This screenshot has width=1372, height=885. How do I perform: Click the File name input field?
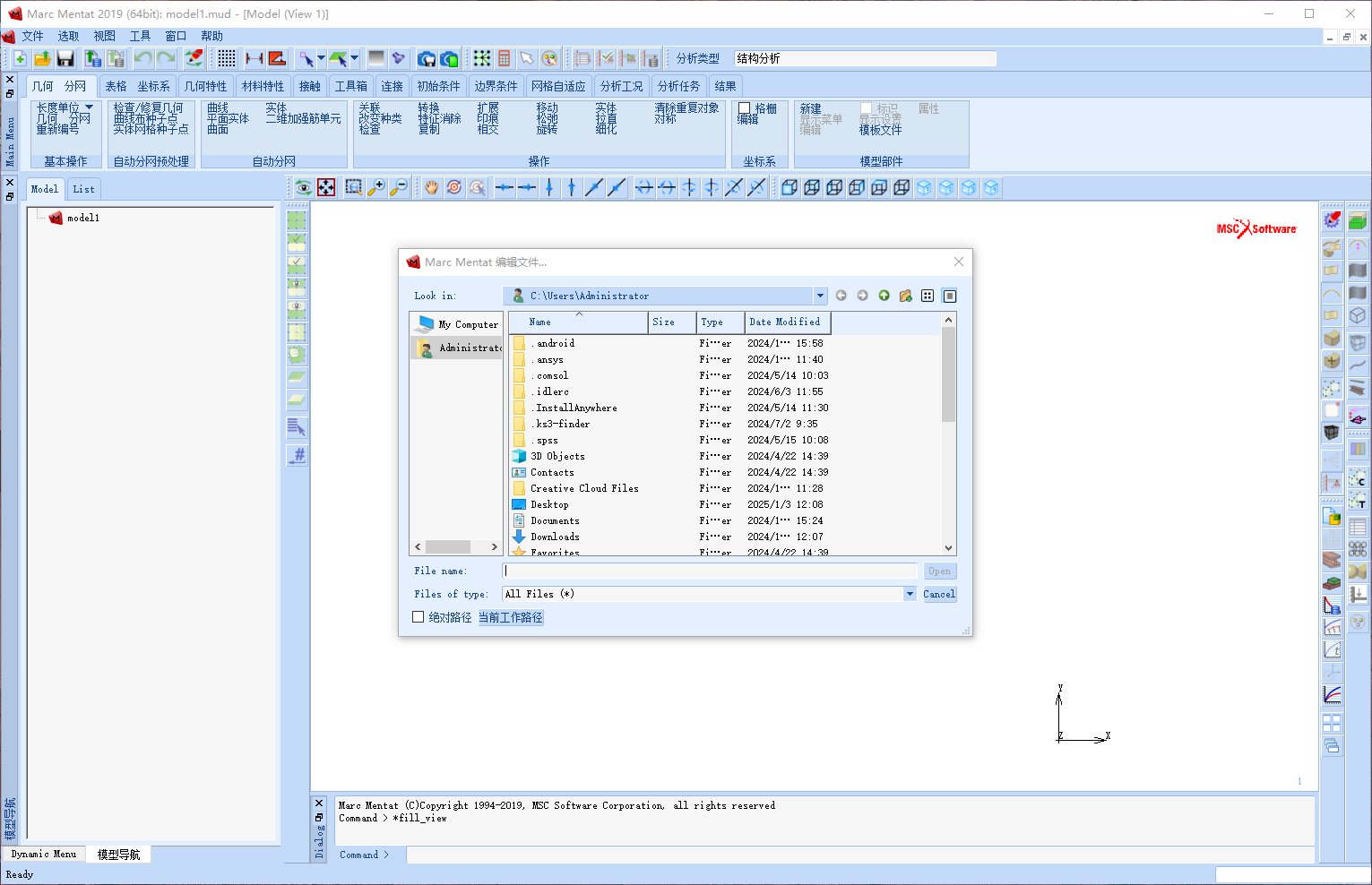710,571
